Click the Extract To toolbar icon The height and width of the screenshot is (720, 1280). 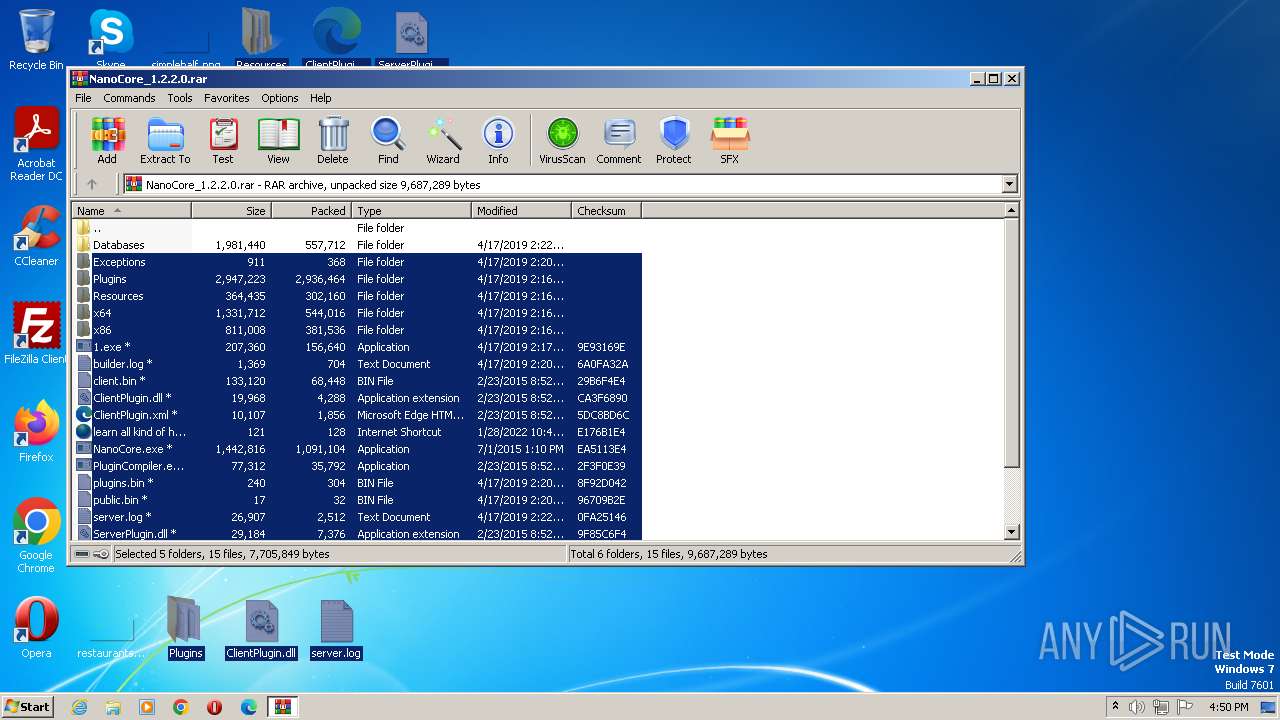tap(165, 140)
